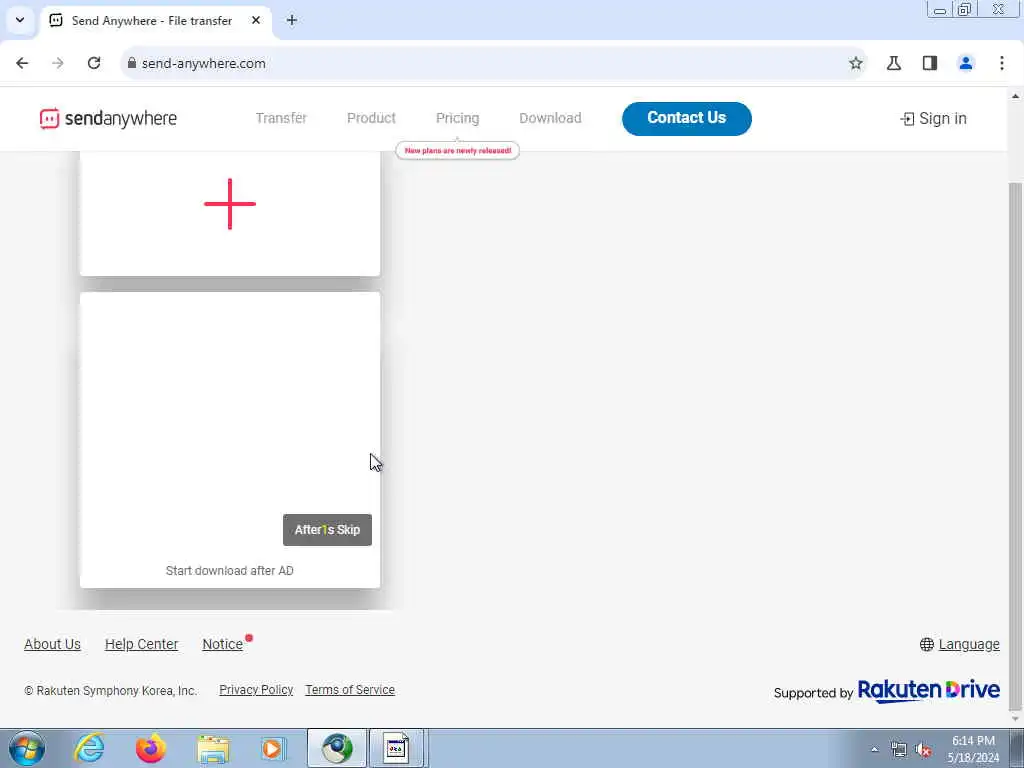Go back with the browser back arrow
Image resolution: width=1024 pixels, height=768 pixels.
[22, 63]
